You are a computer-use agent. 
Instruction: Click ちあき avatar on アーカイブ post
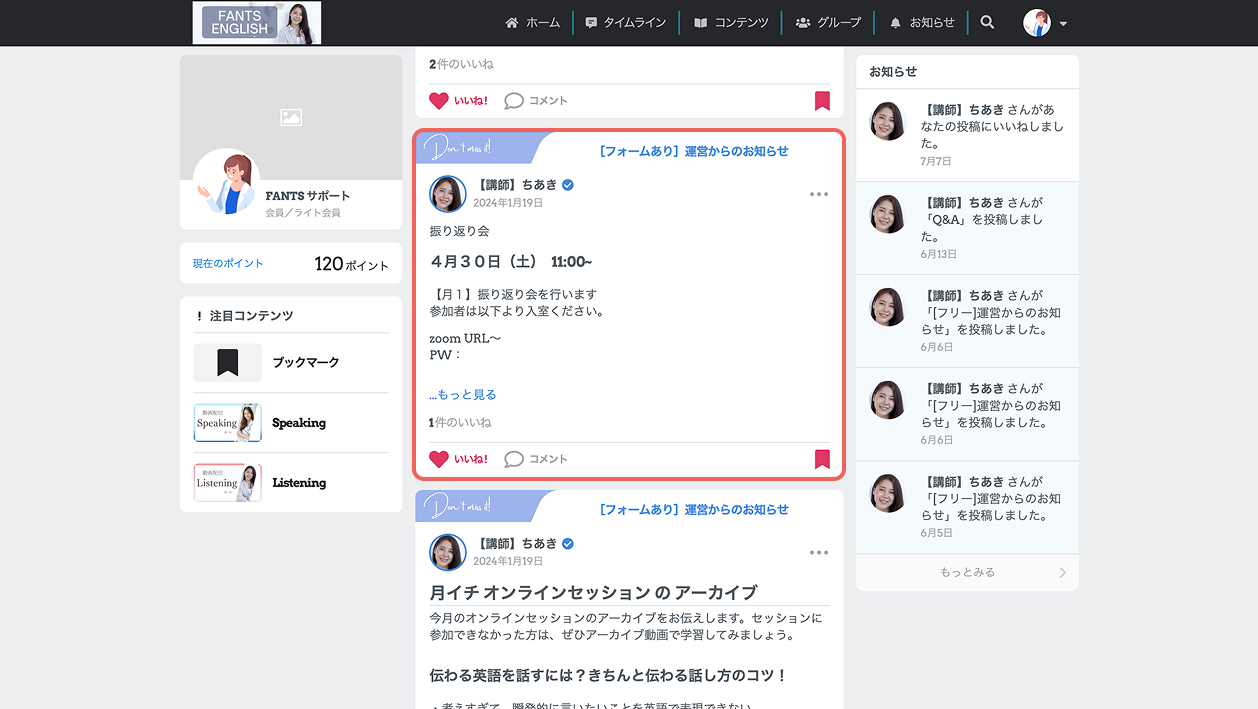(x=448, y=552)
